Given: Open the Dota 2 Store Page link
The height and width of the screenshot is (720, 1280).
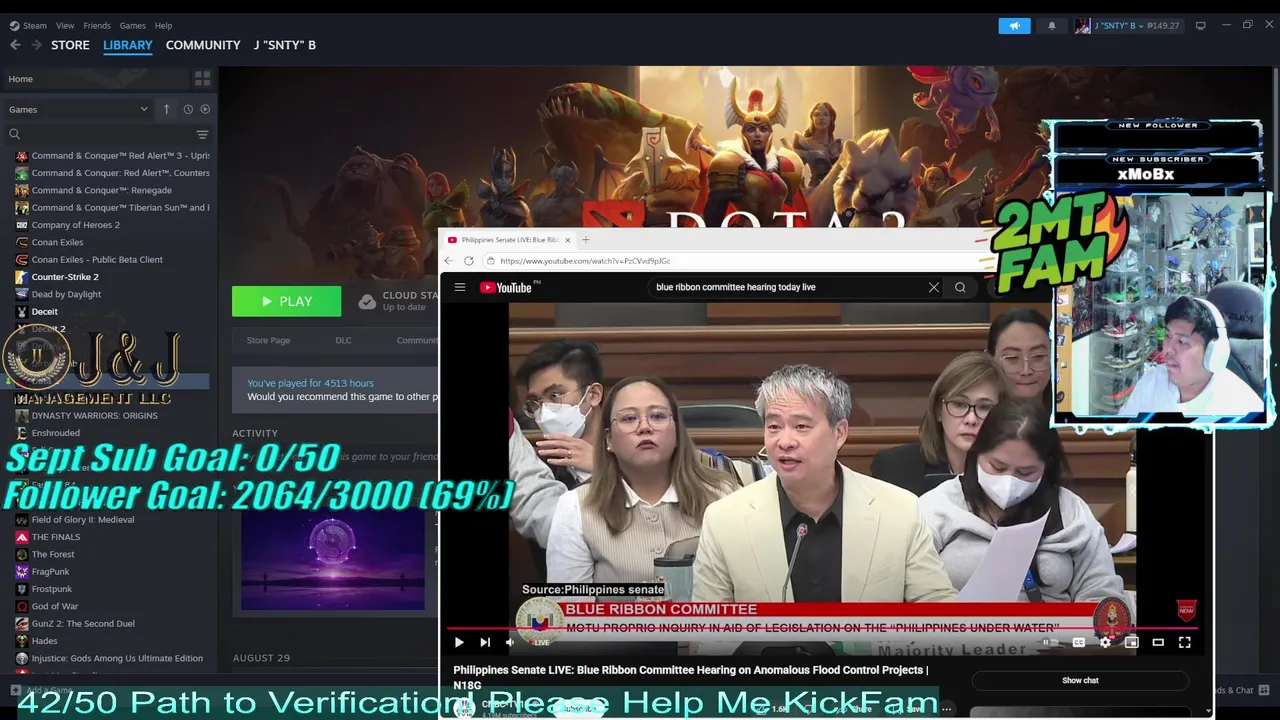Looking at the screenshot, I should tap(268, 340).
